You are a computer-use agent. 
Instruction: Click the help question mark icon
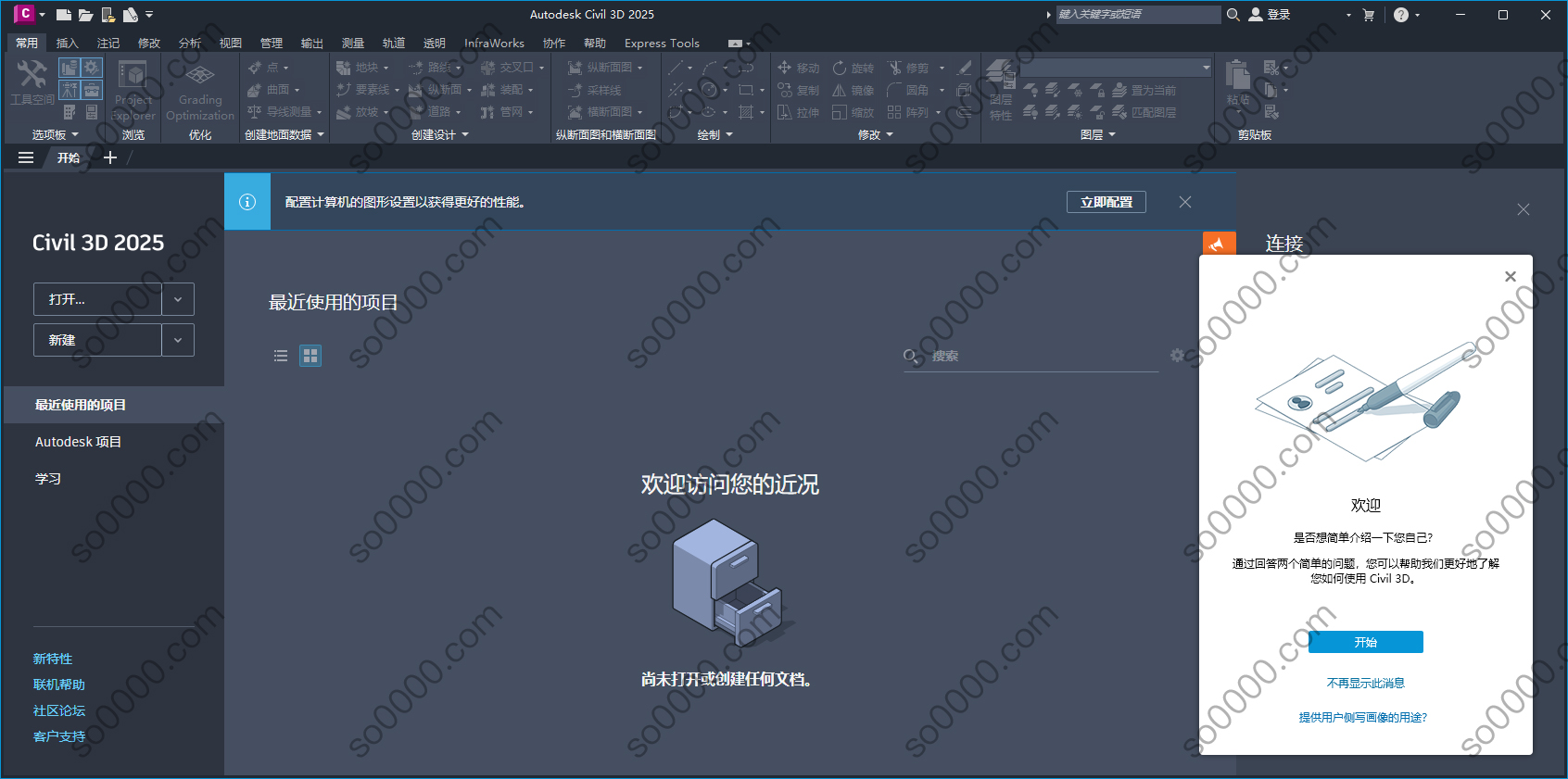pos(1401,15)
